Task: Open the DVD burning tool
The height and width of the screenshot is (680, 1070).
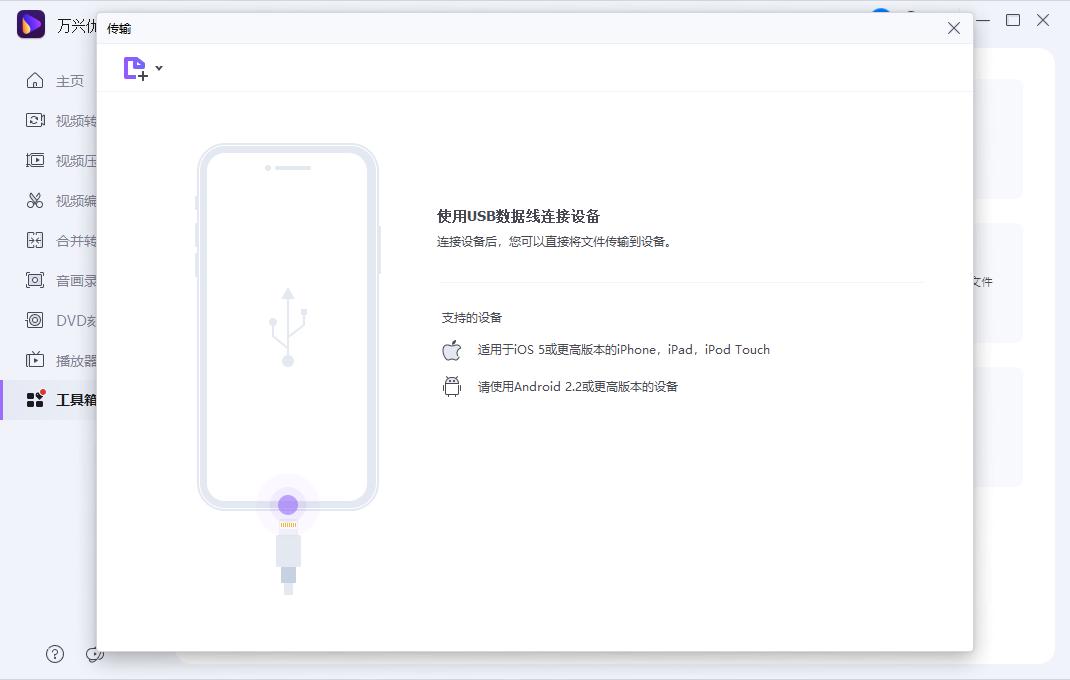Action: pos(35,321)
